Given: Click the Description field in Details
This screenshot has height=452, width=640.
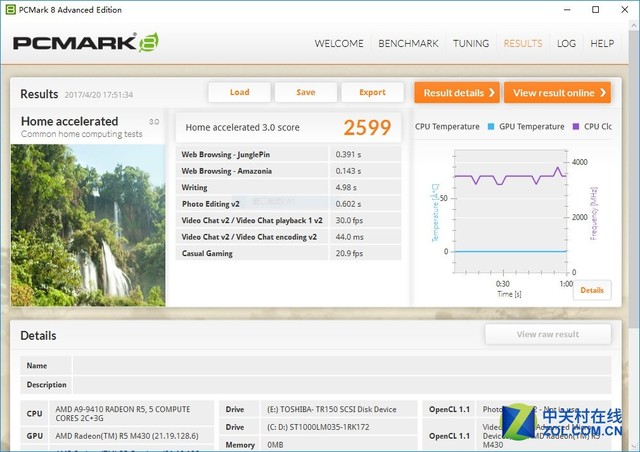Looking at the screenshot, I should pyautogui.click(x=342, y=385).
